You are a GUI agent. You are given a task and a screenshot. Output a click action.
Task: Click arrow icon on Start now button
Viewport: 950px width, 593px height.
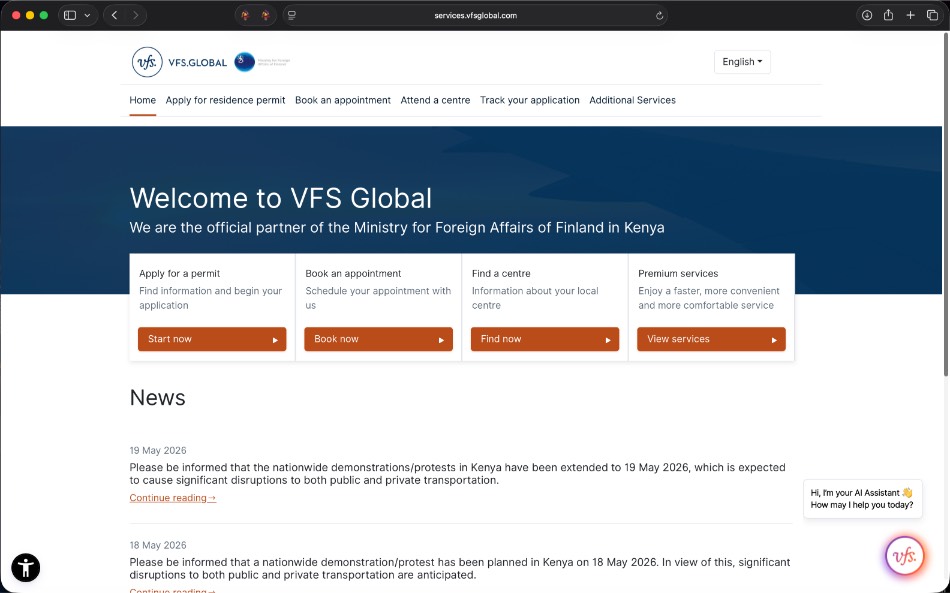(x=275, y=340)
